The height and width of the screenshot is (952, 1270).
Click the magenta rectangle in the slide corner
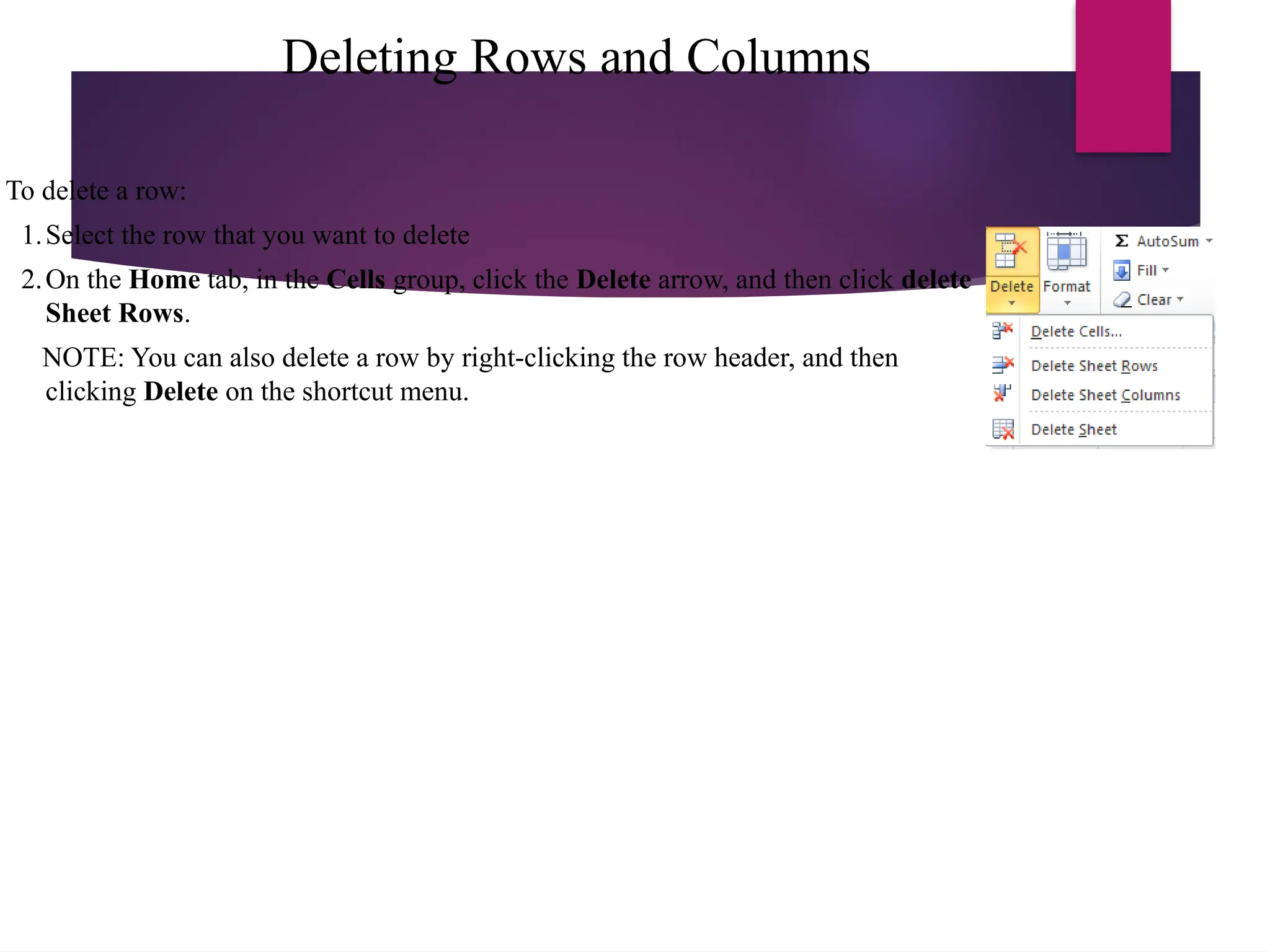pos(1122,76)
